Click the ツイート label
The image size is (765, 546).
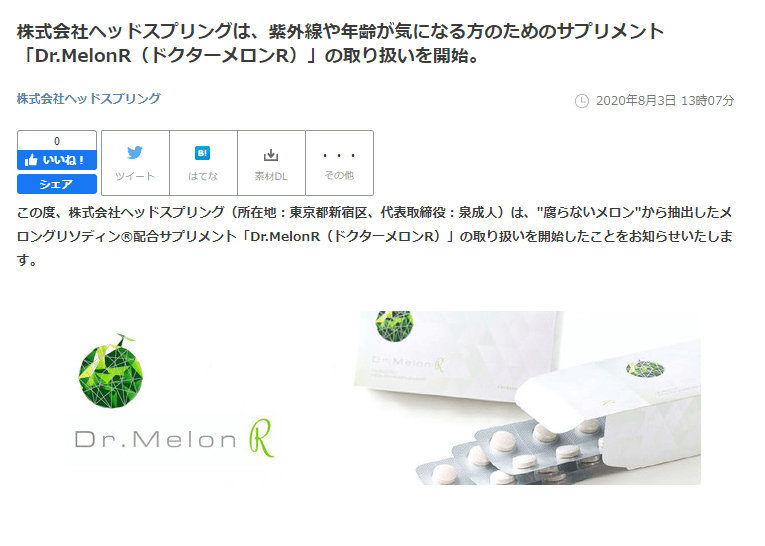[135, 176]
